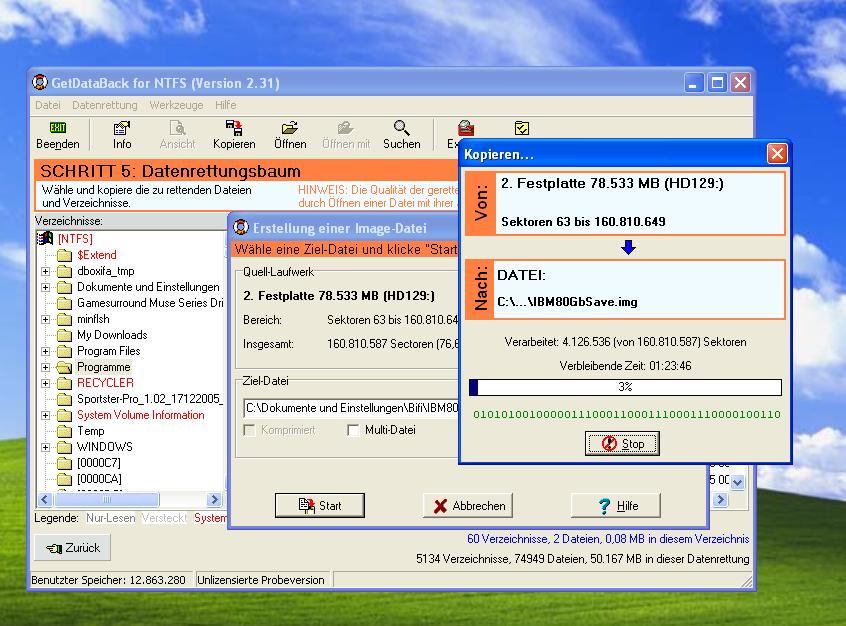The height and width of the screenshot is (626, 846).
Task: Click the Öffnen mit toolbar icon
Action: click(345, 128)
